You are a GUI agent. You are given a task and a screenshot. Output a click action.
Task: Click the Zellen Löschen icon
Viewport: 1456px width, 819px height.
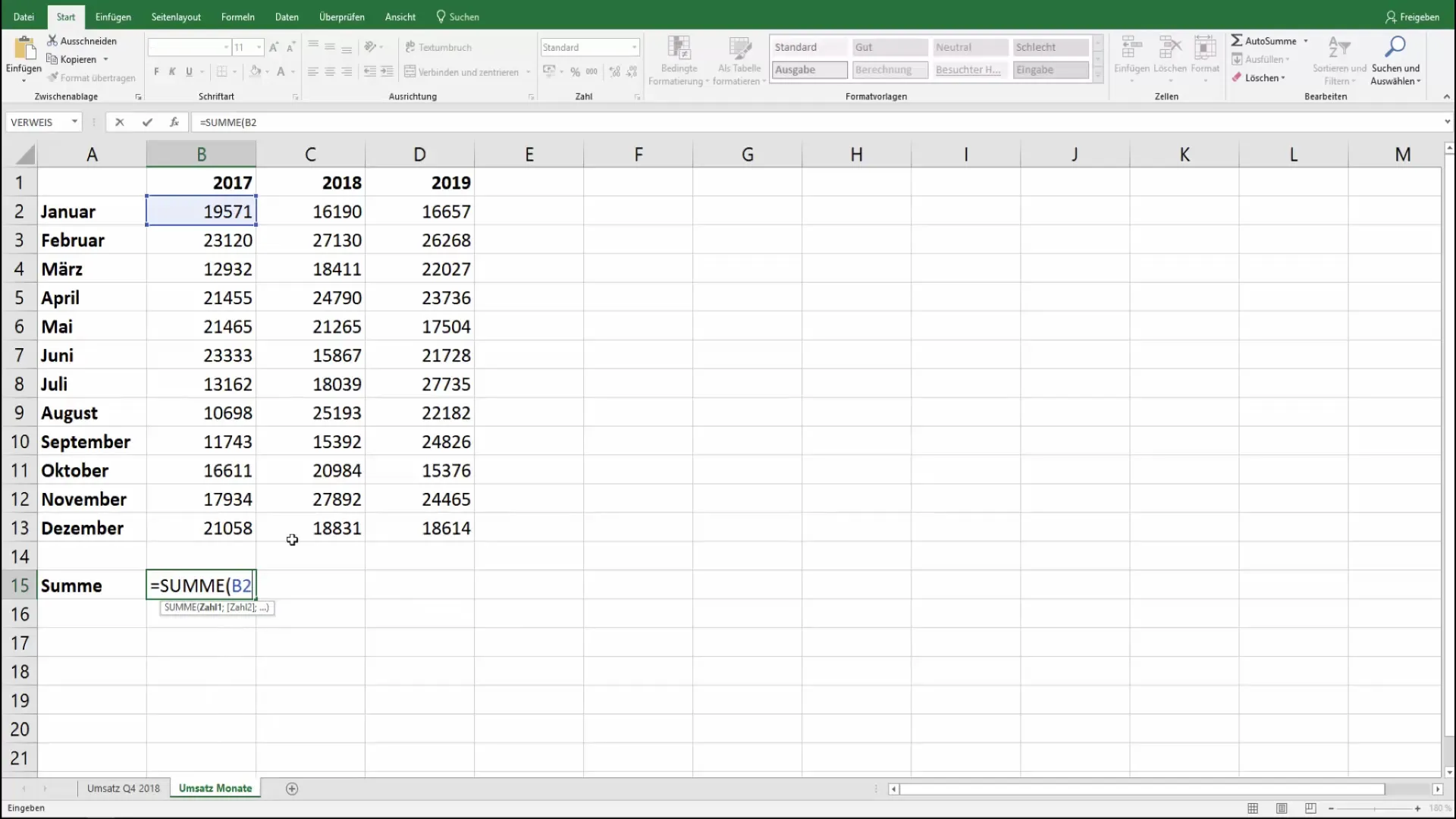click(x=1170, y=48)
